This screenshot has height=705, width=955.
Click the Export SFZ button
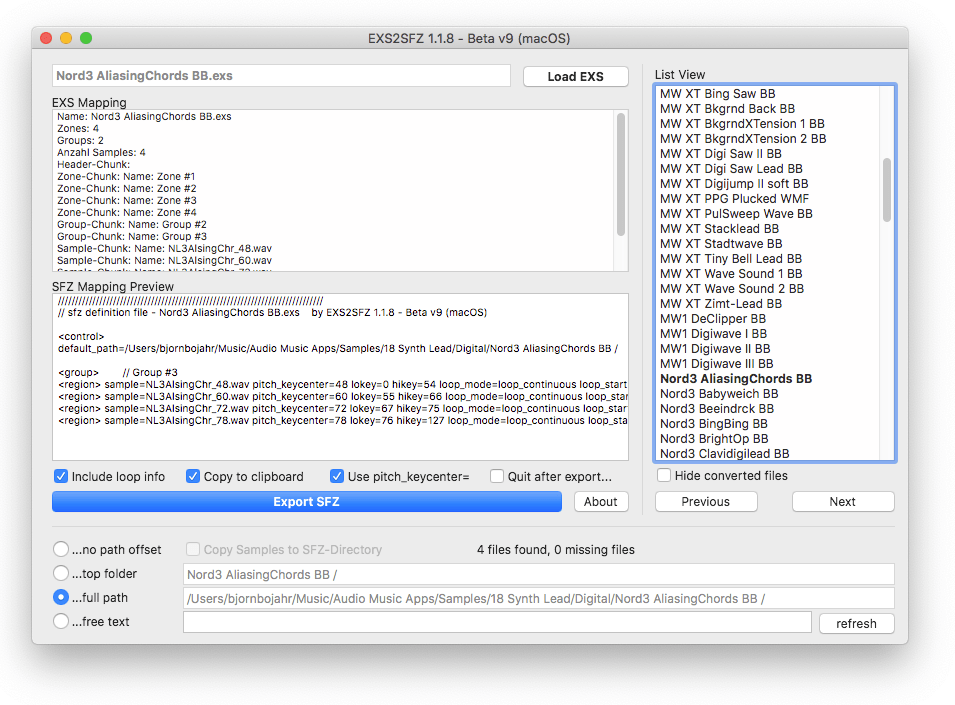pyautogui.click(x=306, y=502)
